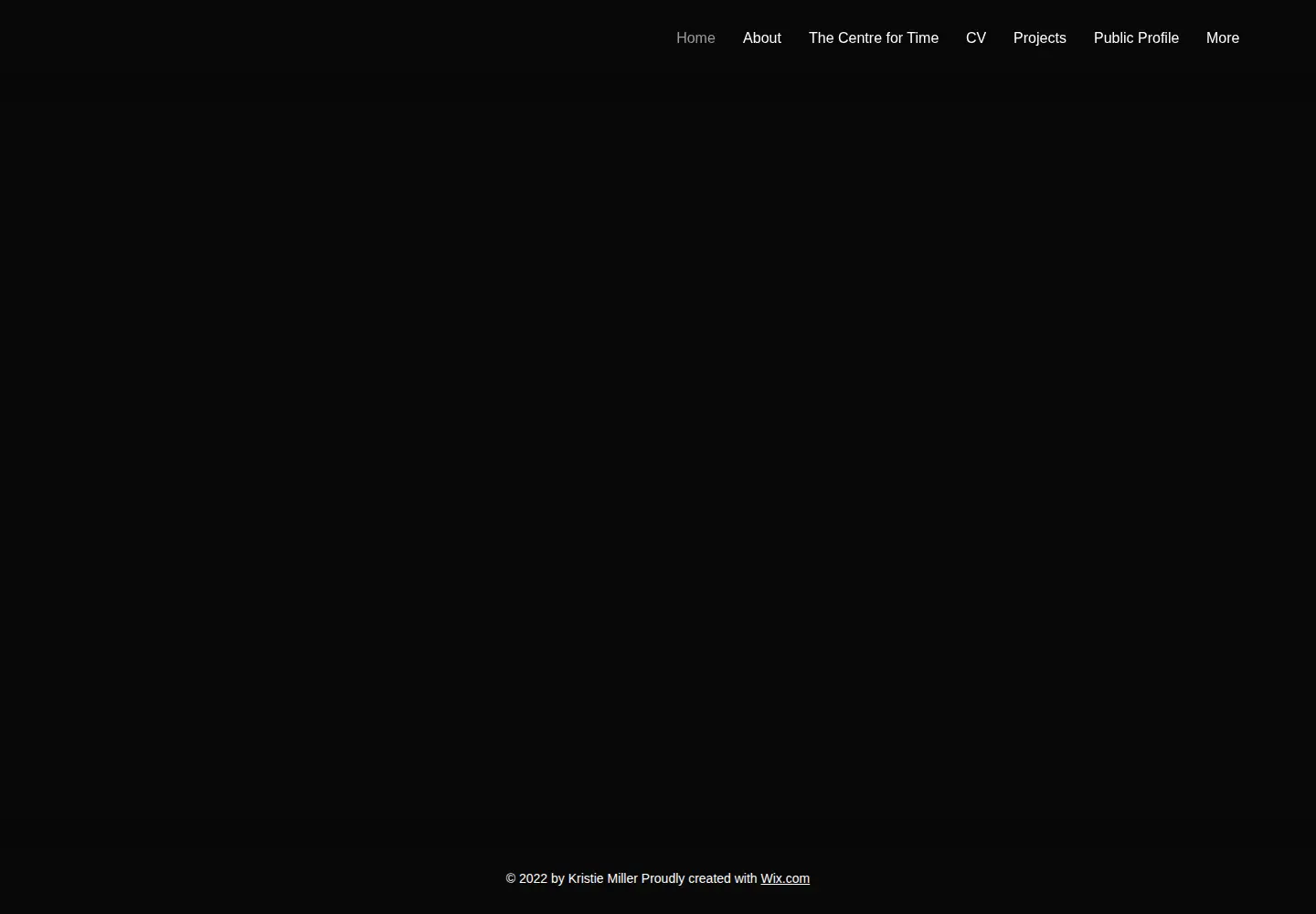Click the © 2022 by Kristie Miller text
The width and height of the screenshot is (1316, 914).
572,878
